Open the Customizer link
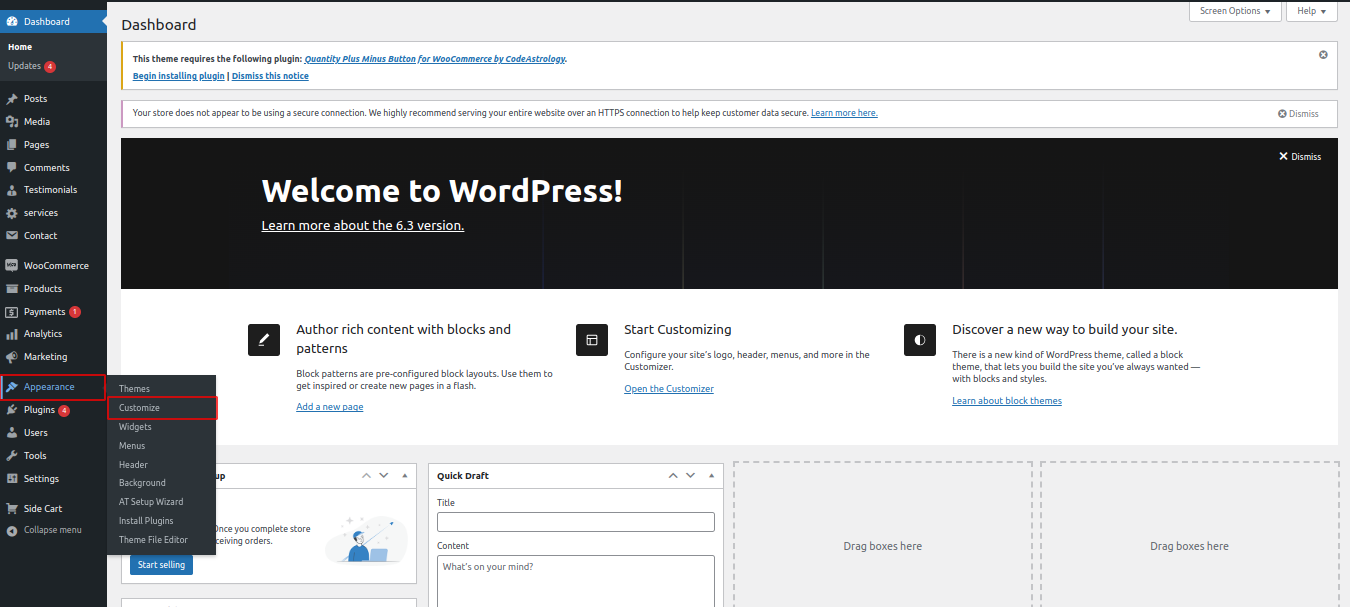 point(668,389)
